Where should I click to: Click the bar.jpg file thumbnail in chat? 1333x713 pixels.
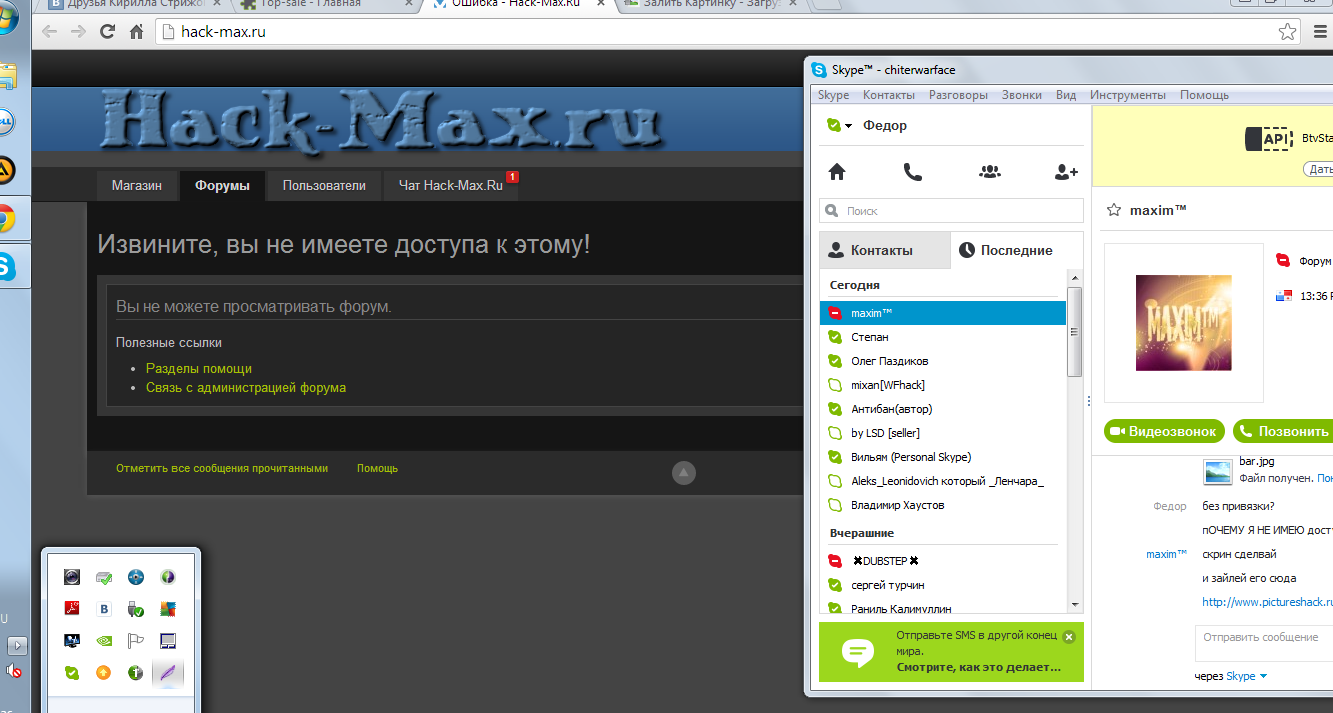pyautogui.click(x=1217, y=472)
